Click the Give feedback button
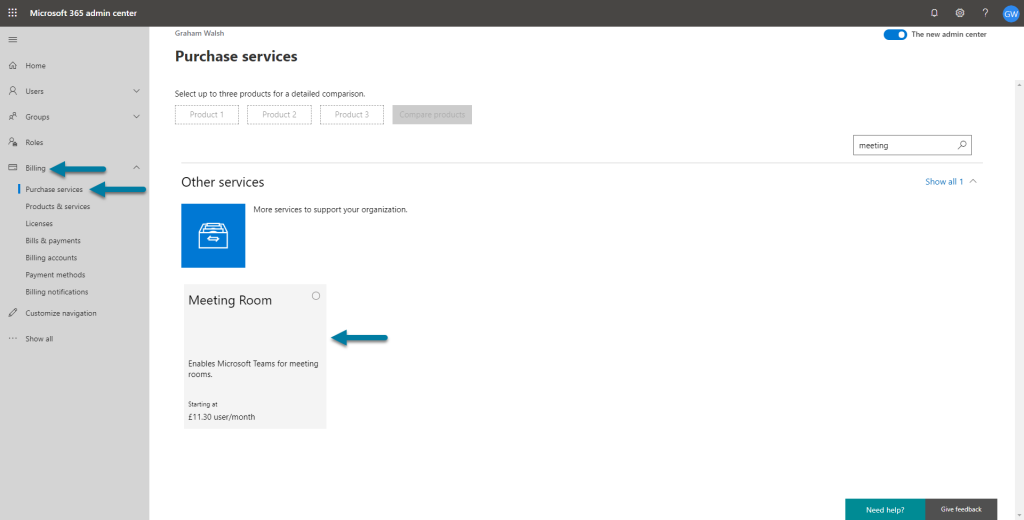 tap(961, 510)
